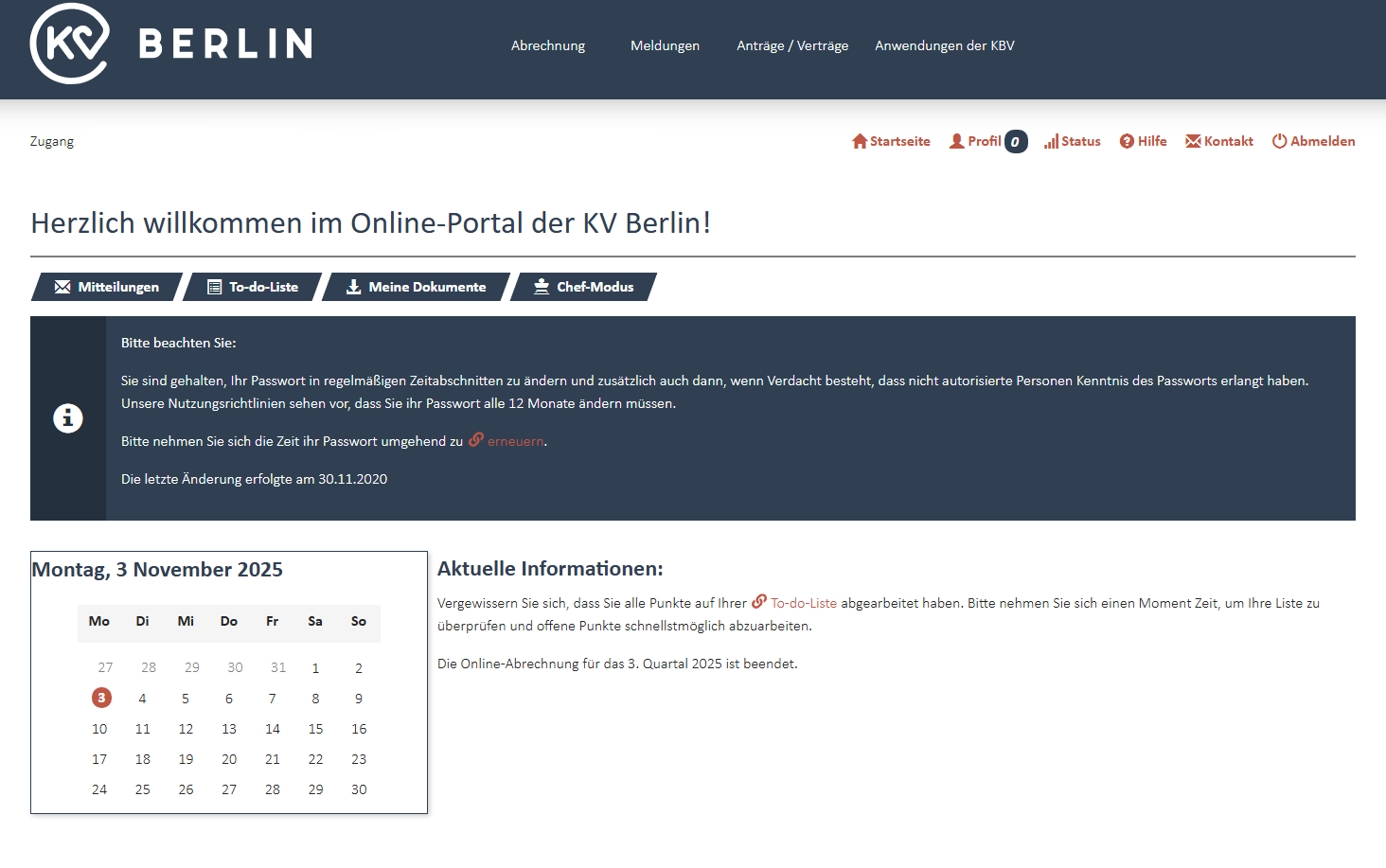The width and height of the screenshot is (1386, 868).
Task: Click the KV Berlin logo
Action: tap(170, 44)
